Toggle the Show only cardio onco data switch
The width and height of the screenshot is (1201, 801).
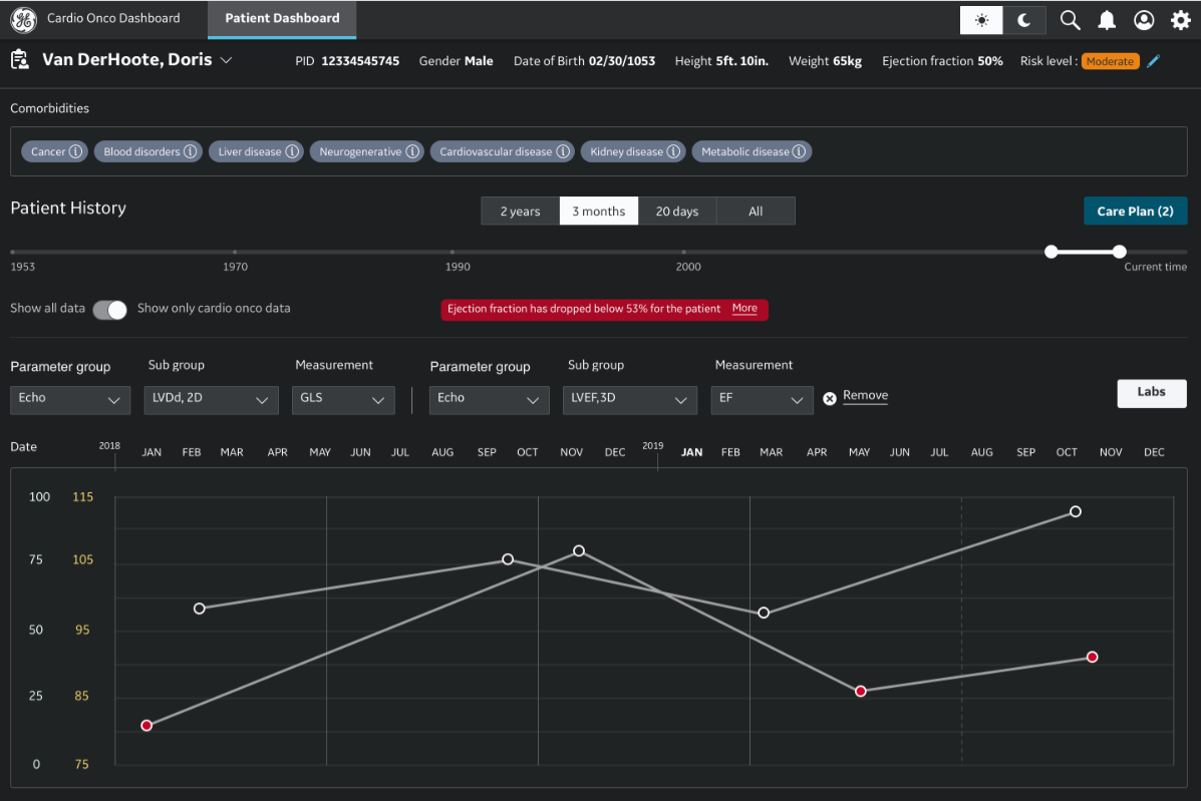pyautogui.click(x=110, y=310)
